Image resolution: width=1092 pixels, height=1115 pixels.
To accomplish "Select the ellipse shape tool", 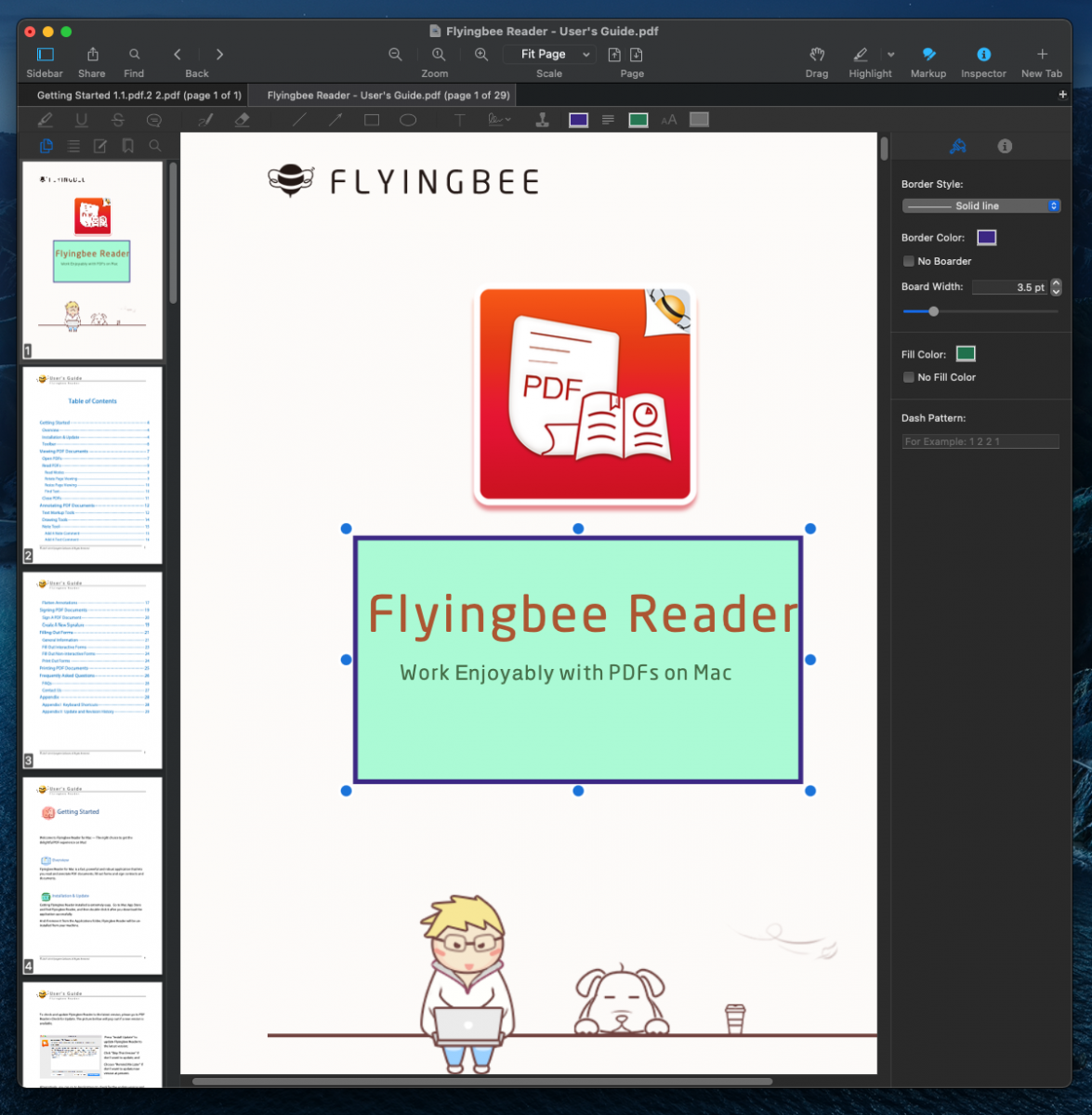I will pos(408,120).
